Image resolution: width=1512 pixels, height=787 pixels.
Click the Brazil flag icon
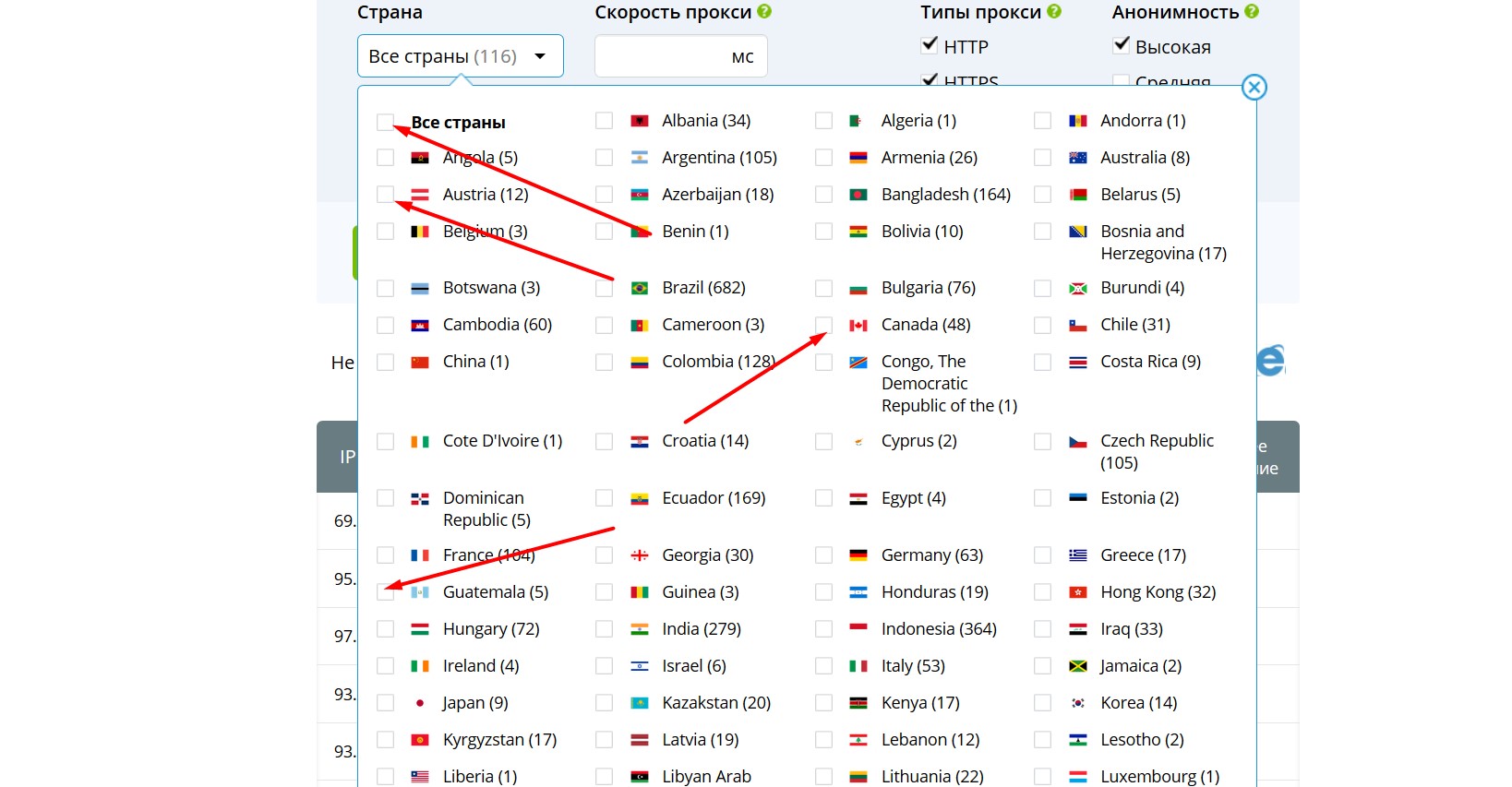640,288
